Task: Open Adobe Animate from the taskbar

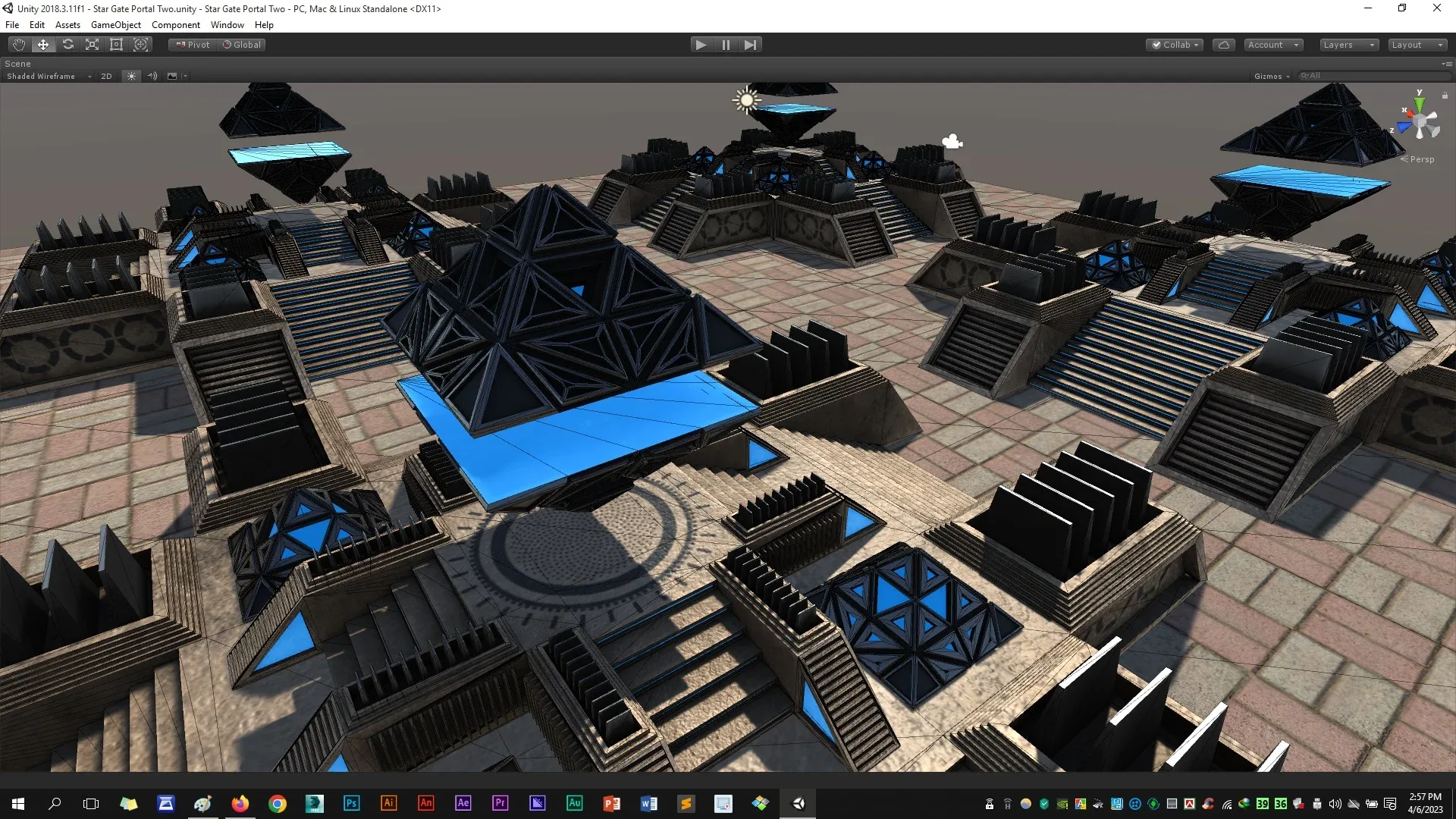Action: pos(425,803)
